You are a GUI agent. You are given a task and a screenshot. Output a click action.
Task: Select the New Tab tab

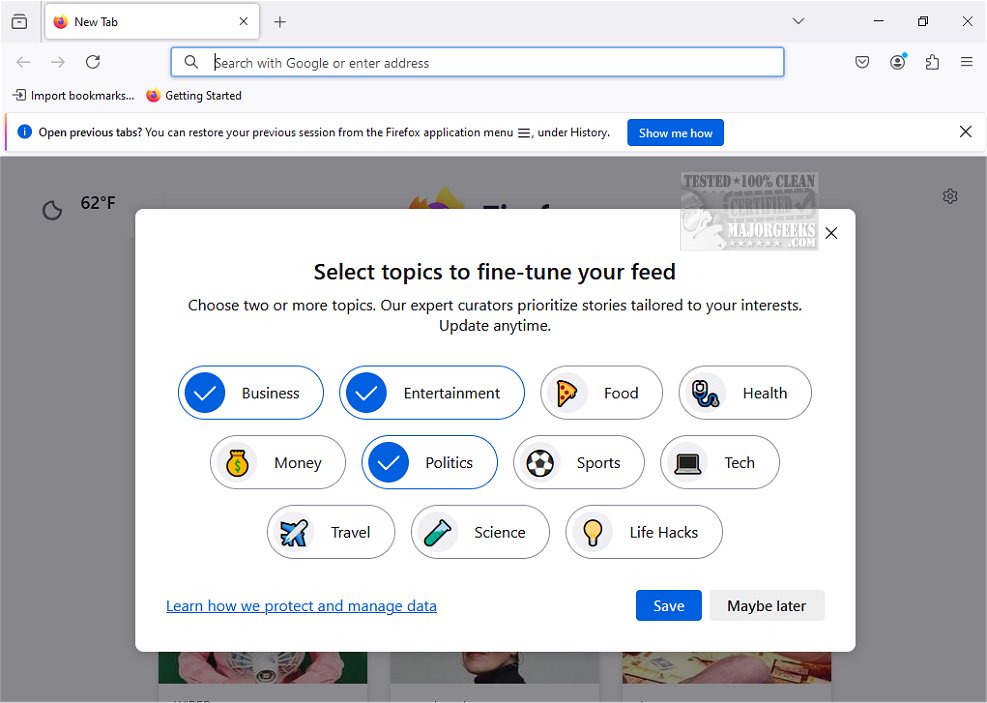[x=152, y=21]
